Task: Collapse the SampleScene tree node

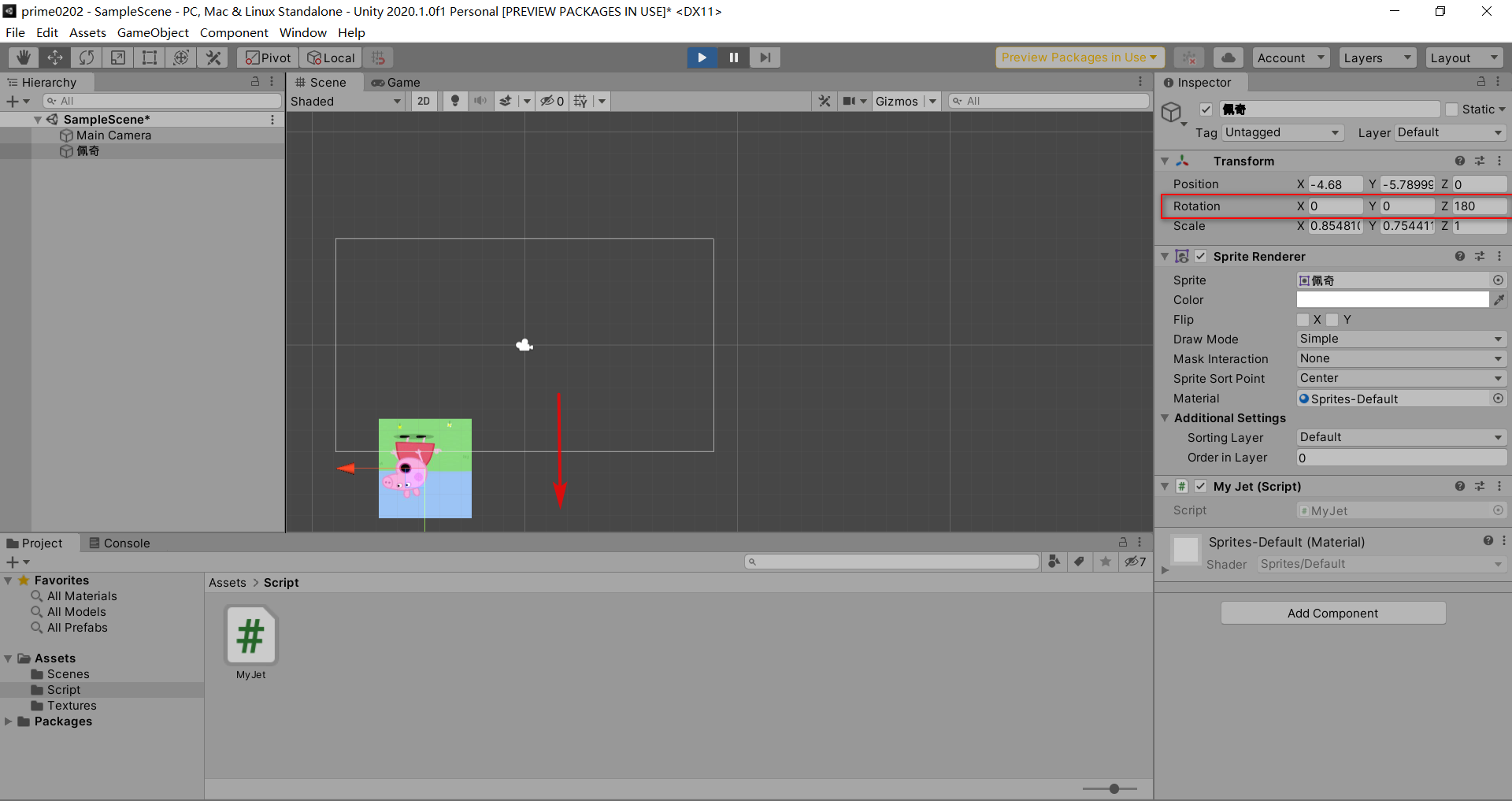Action: click(37, 120)
